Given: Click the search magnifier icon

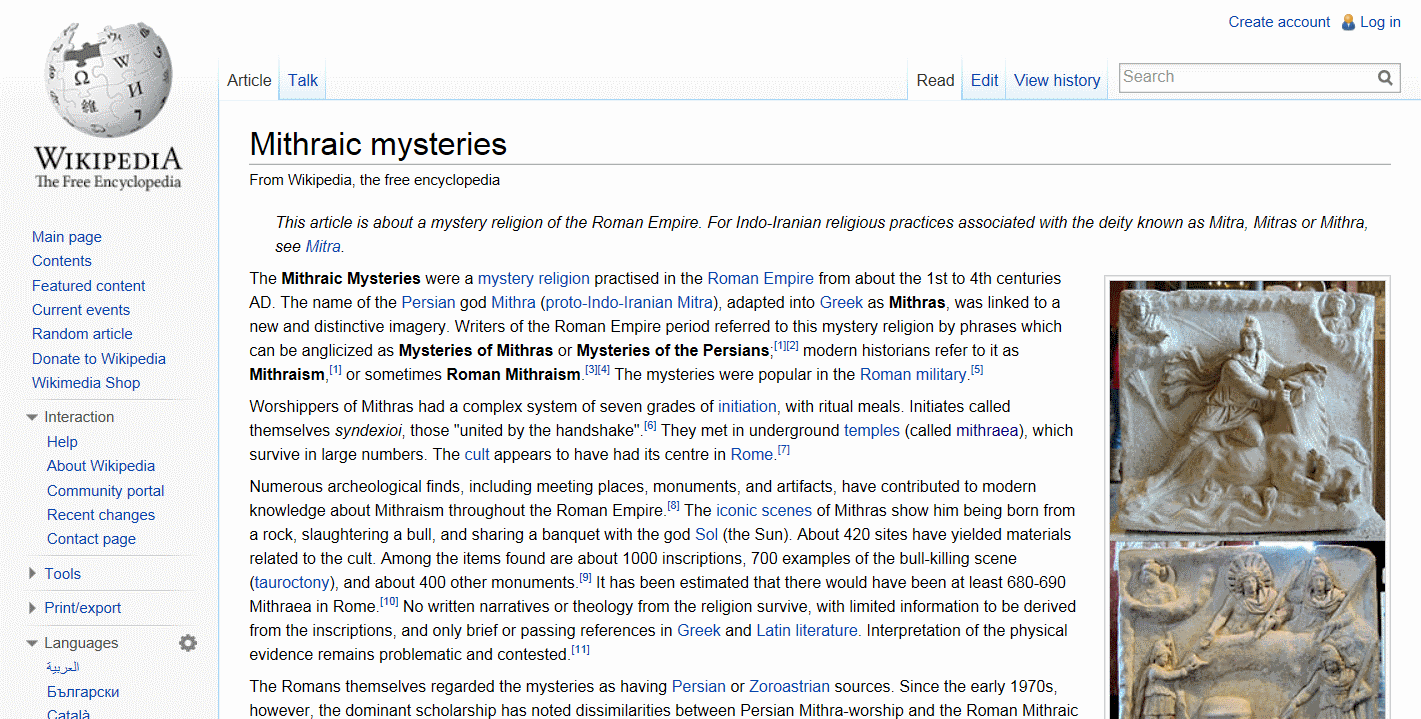Looking at the screenshot, I should tap(1385, 77).
